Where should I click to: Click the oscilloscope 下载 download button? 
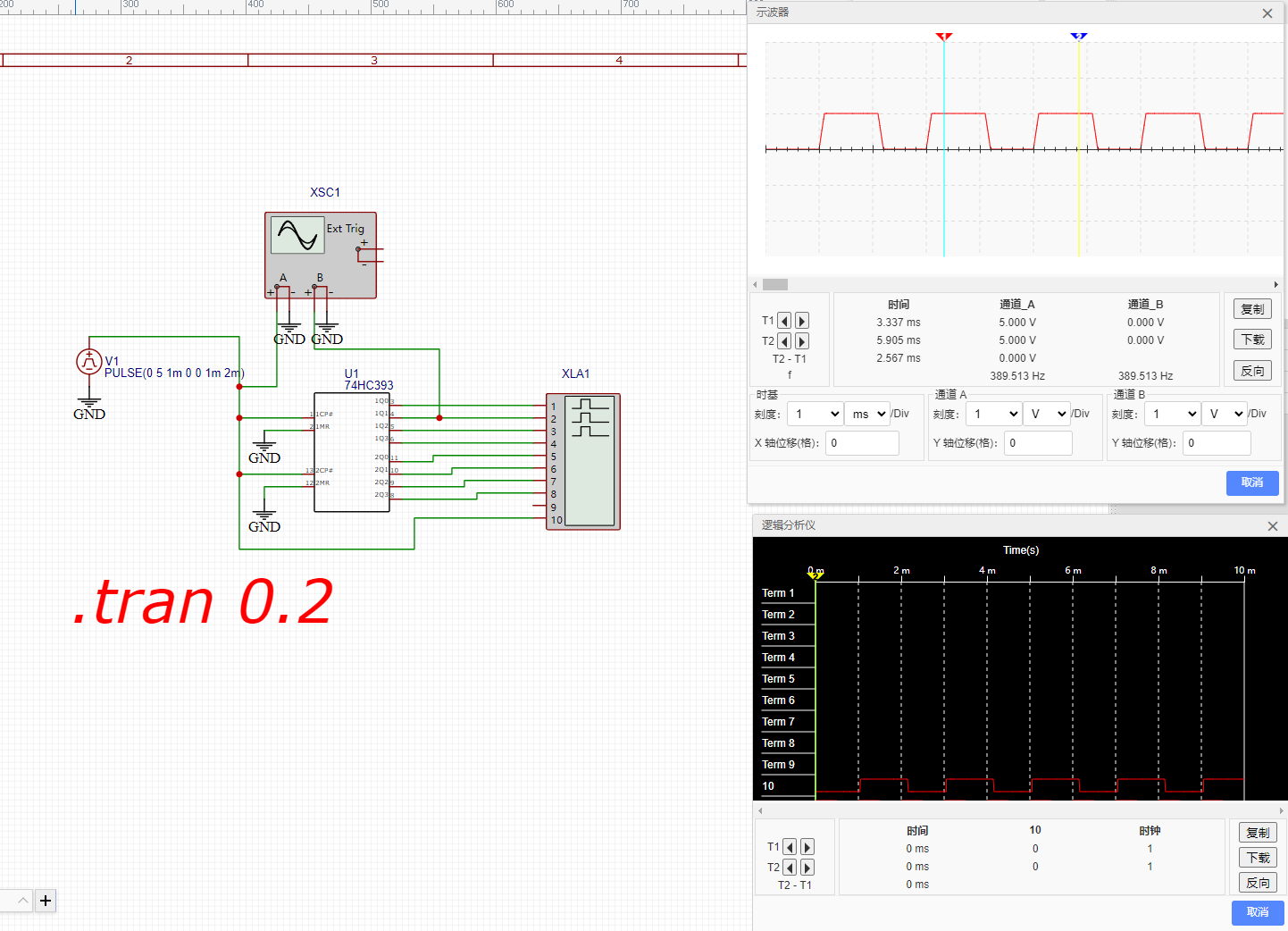[x=1252, y=340]
